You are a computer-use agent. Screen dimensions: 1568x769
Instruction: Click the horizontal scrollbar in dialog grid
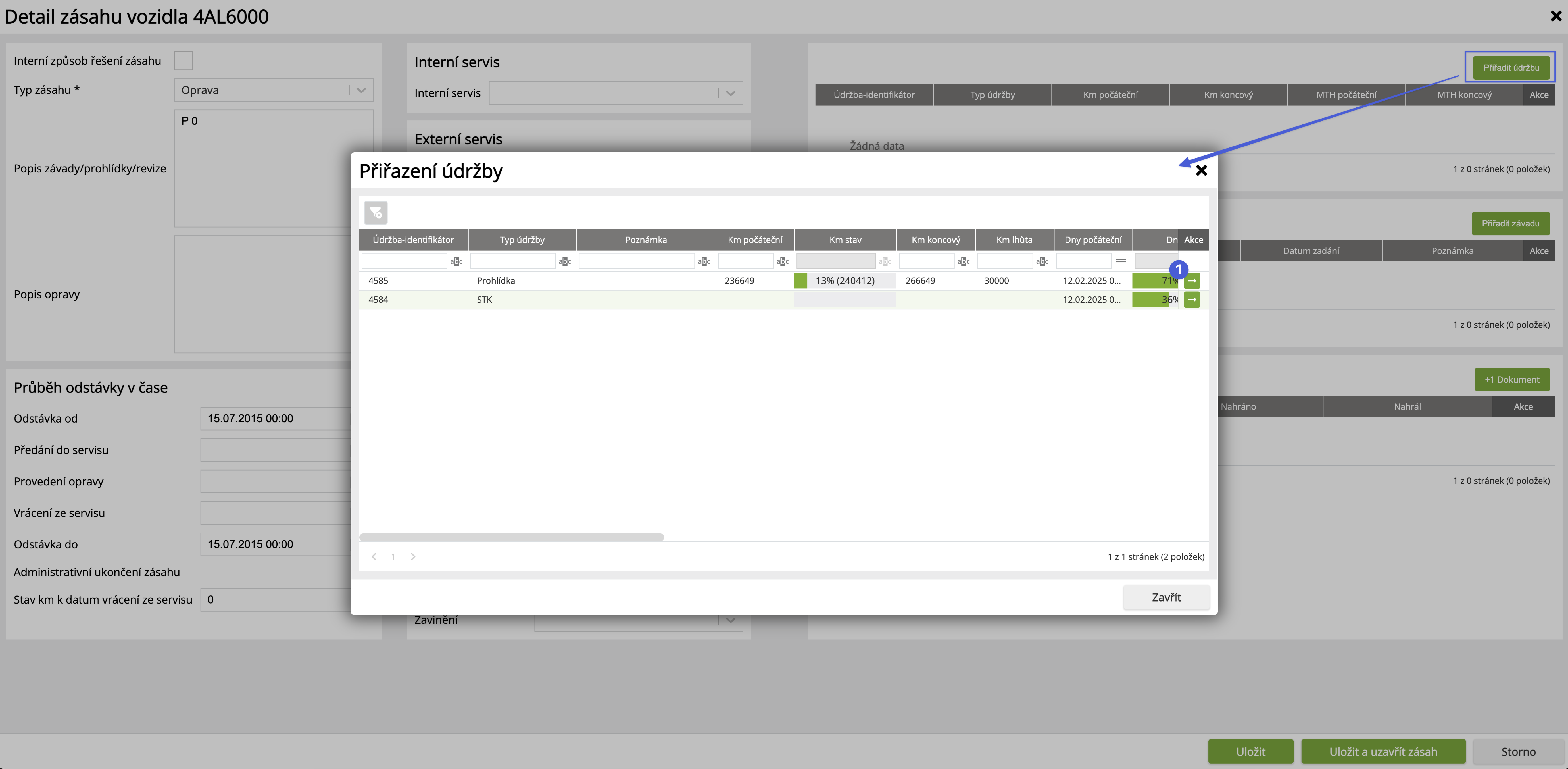click(511, 537)
